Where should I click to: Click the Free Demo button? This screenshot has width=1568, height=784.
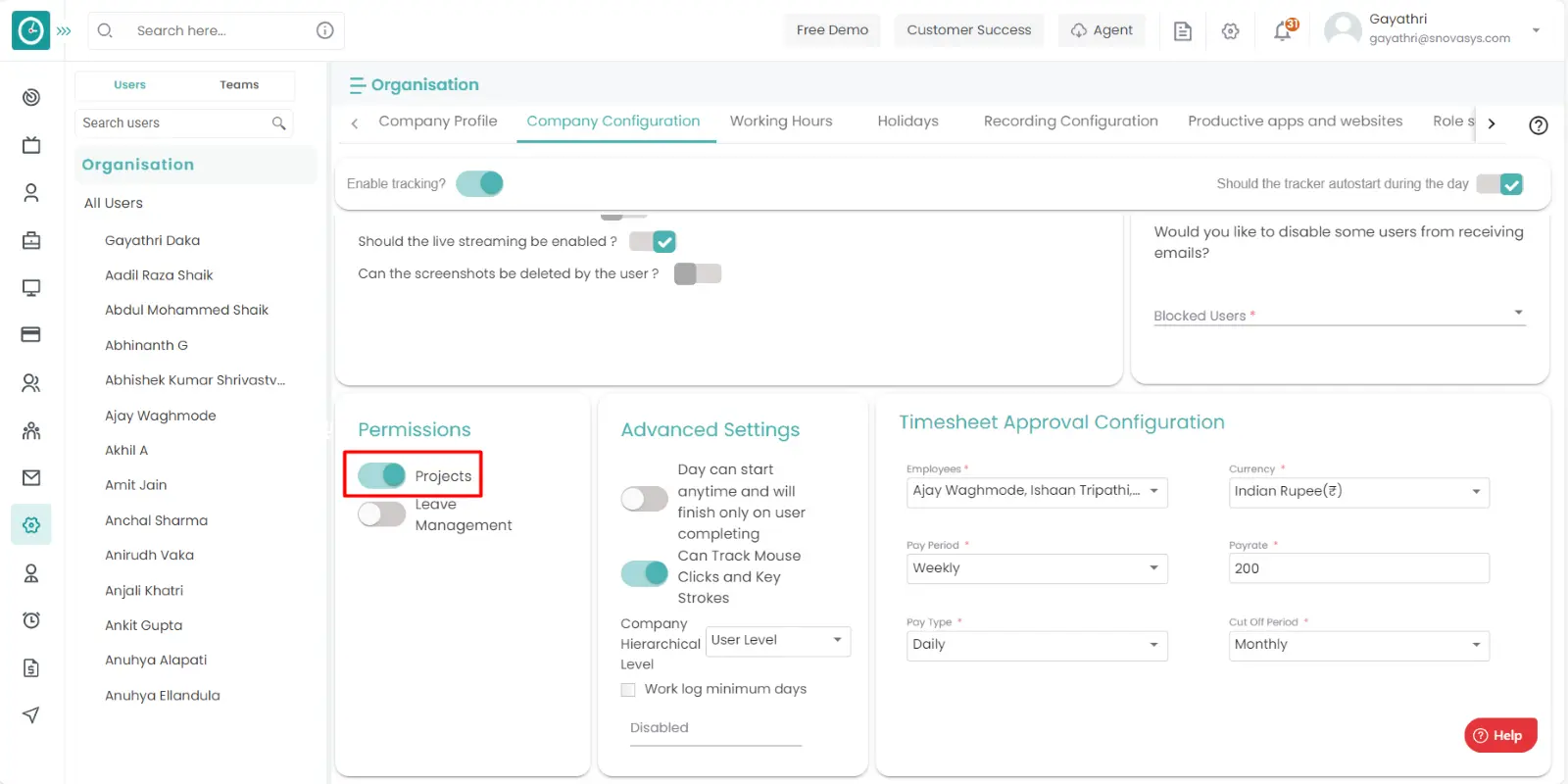[832, 30]
